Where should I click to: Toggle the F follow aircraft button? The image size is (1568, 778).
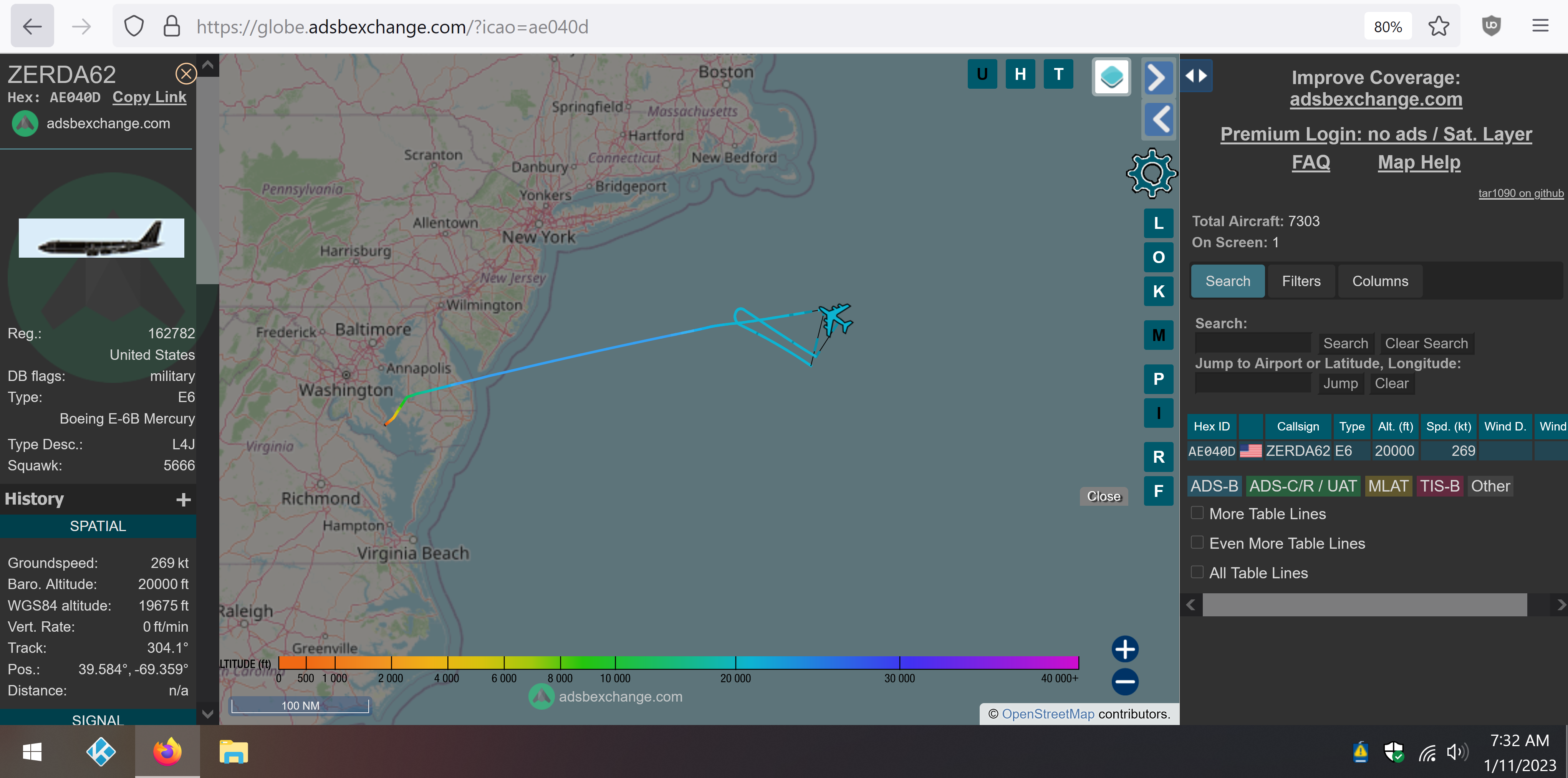point(1158,491)
